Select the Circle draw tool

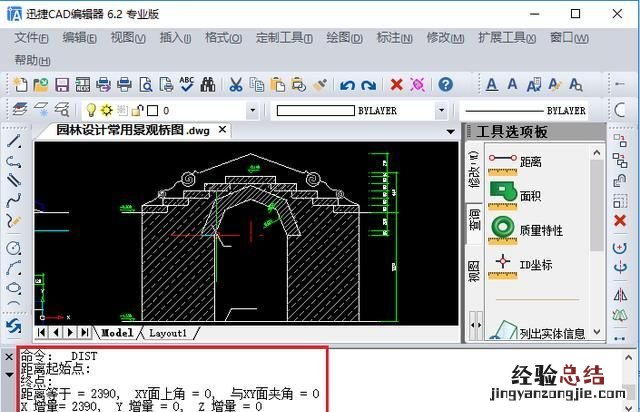click(14, 248)
